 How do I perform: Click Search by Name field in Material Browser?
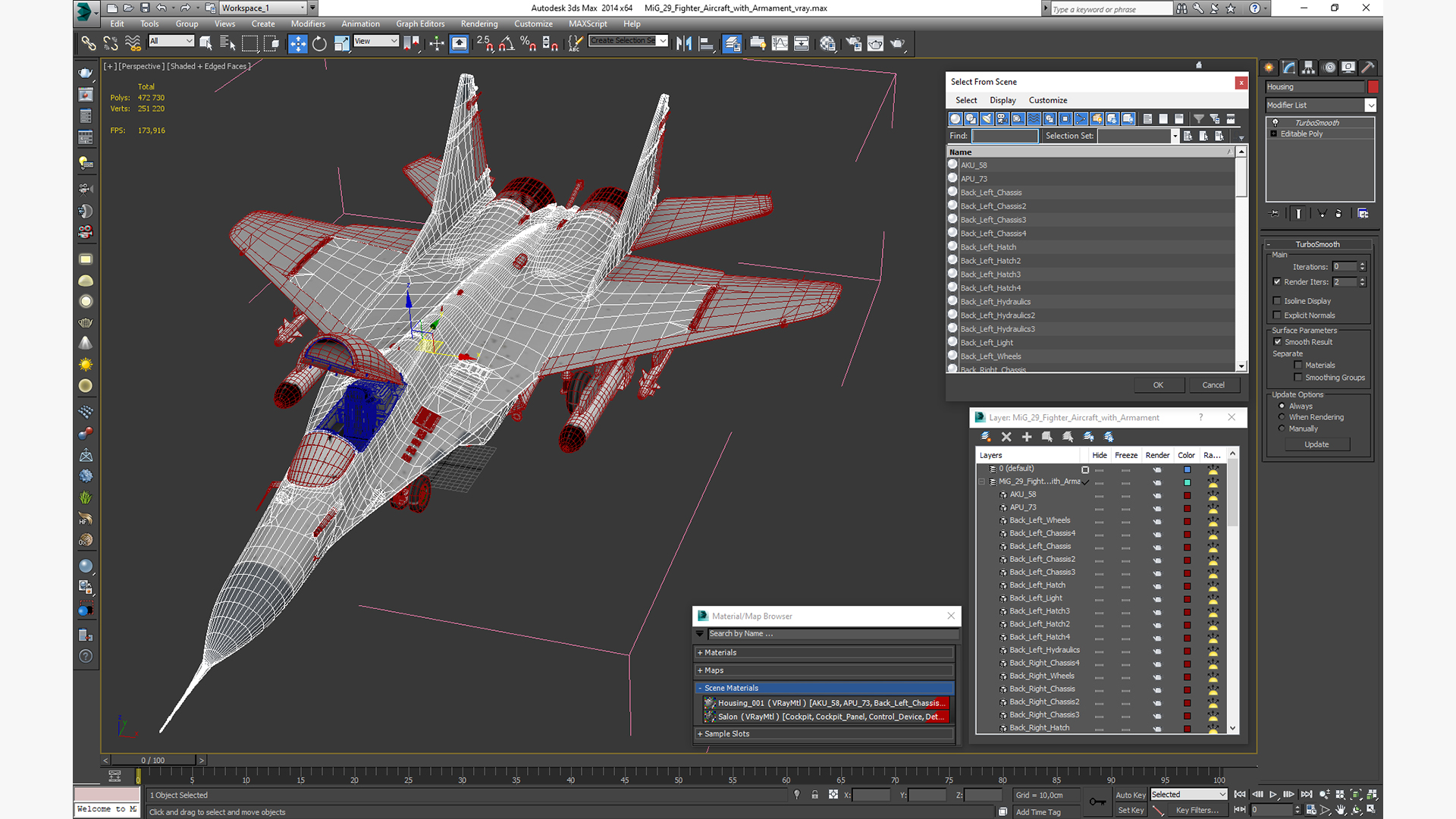tap(833, 634)
